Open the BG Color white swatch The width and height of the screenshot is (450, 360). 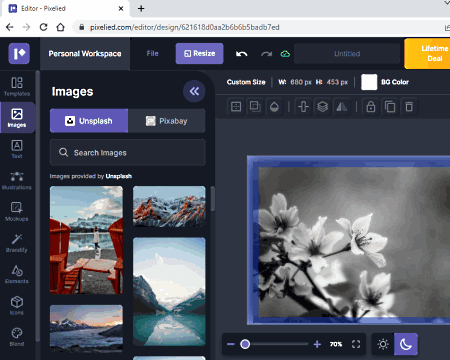[369, 82]
